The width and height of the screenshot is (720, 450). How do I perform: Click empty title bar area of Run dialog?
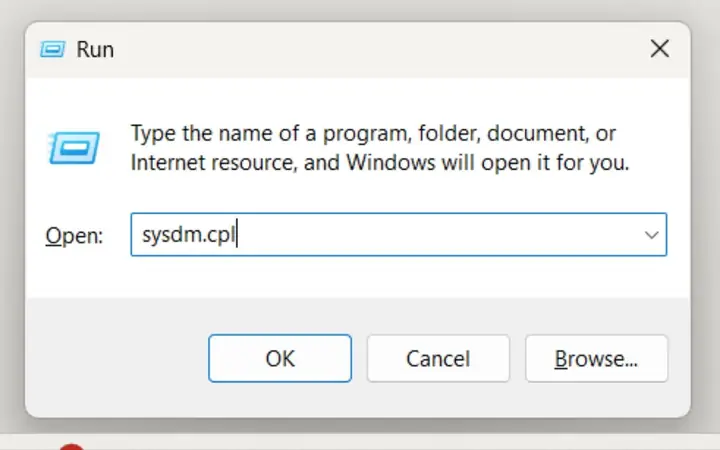pyautogui.click(x=367, y=49)
